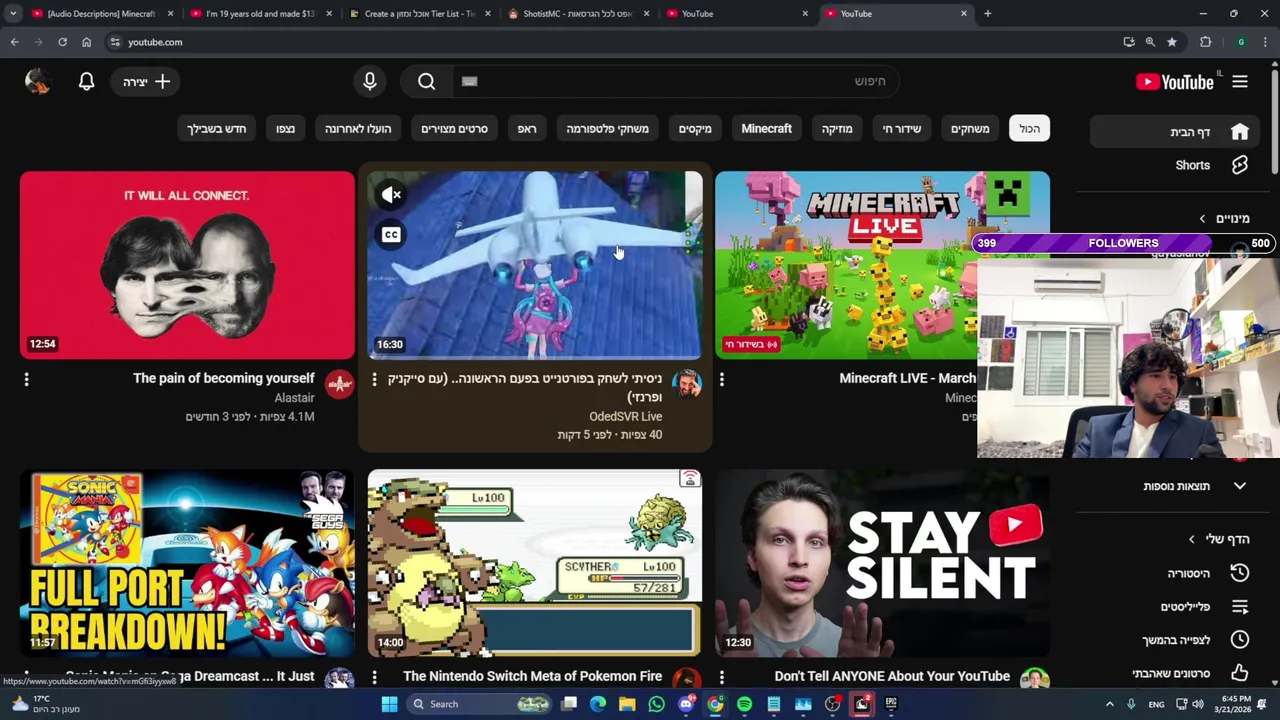The height and width of the screenshot is (720, 1280).
Task: Open the hamburger guide menu
Action: (x=1240, y=82)
